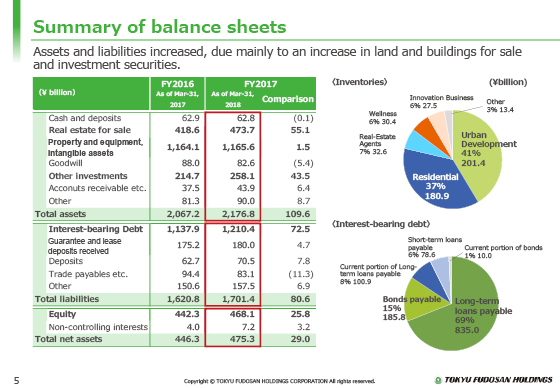Click the 'Goodwill' row label
Screen dimensions: 560x388
(x=65, y=163)
